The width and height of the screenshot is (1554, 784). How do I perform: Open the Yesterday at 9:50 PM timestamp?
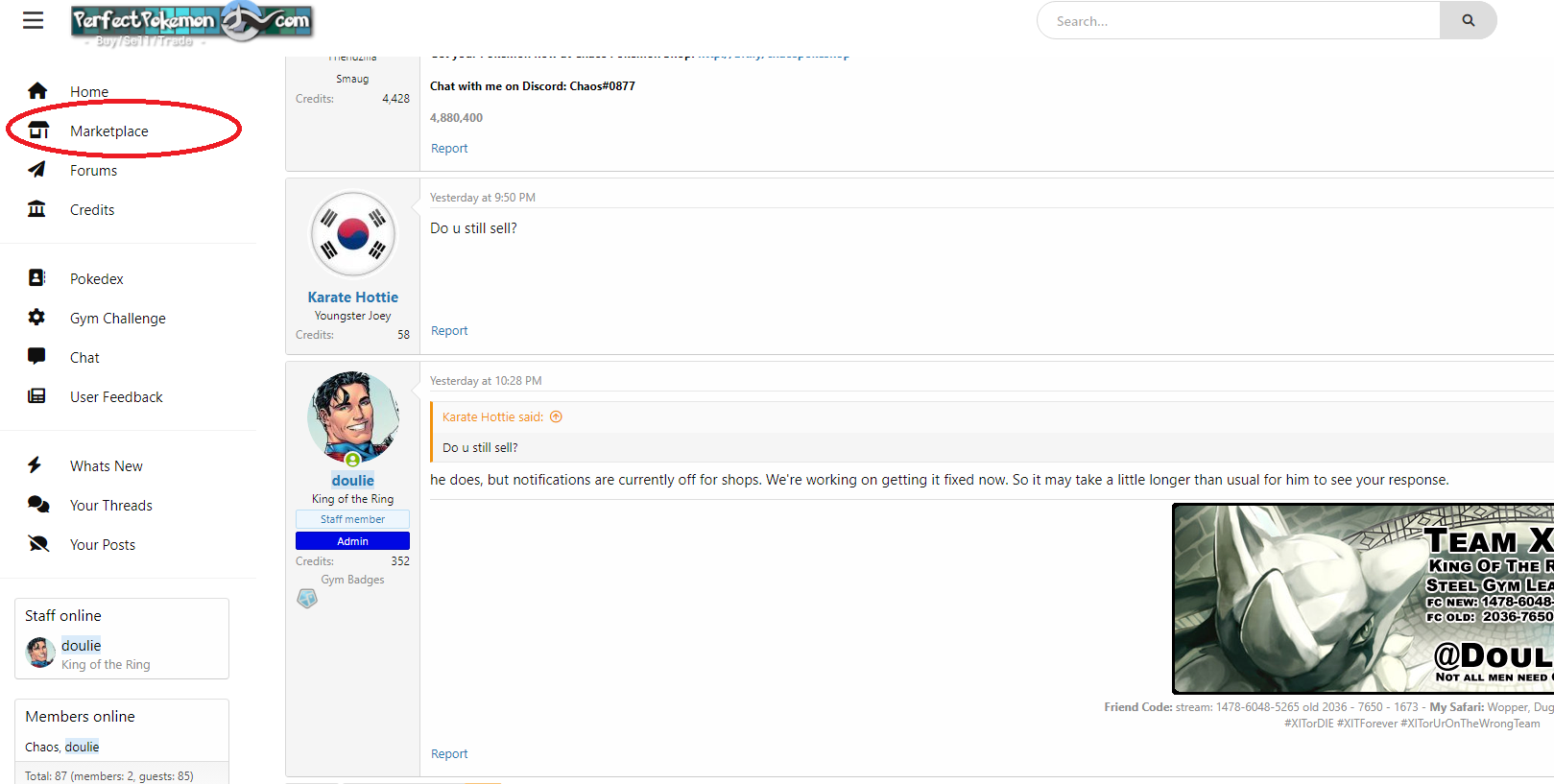483,198
